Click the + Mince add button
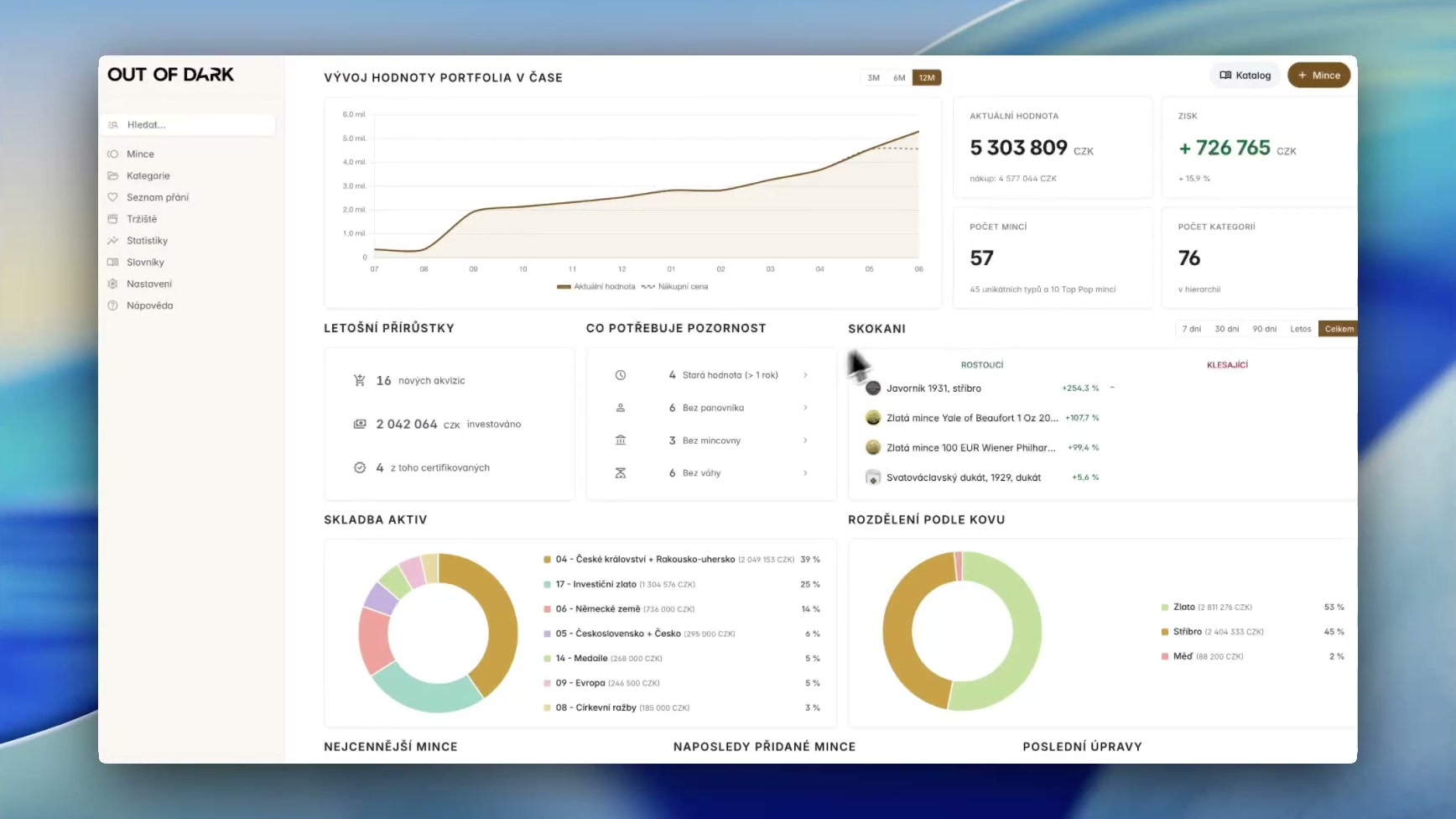Viewport: 1456px width, 819px height. click(1318, 76)
